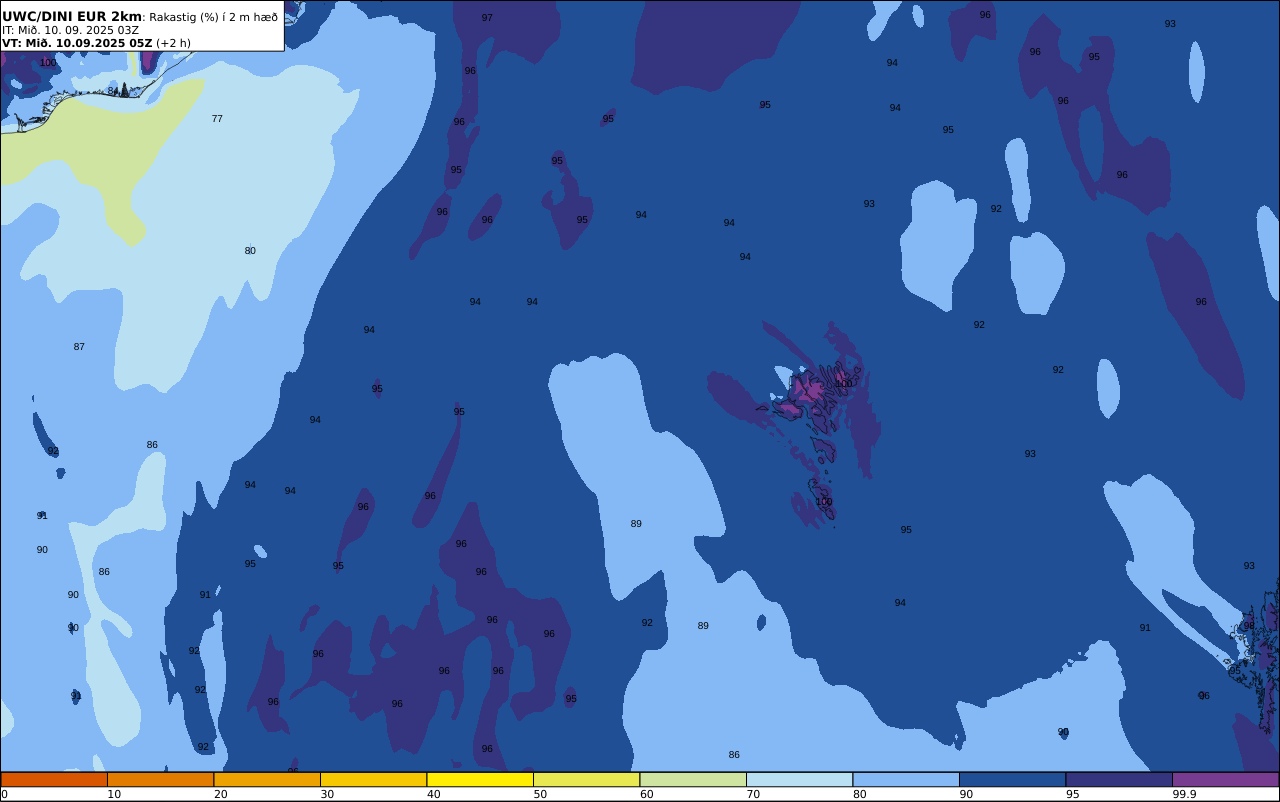Click the legend tick label '20'
Screen dimensions: 1280x802
click(x=220, y=794)
